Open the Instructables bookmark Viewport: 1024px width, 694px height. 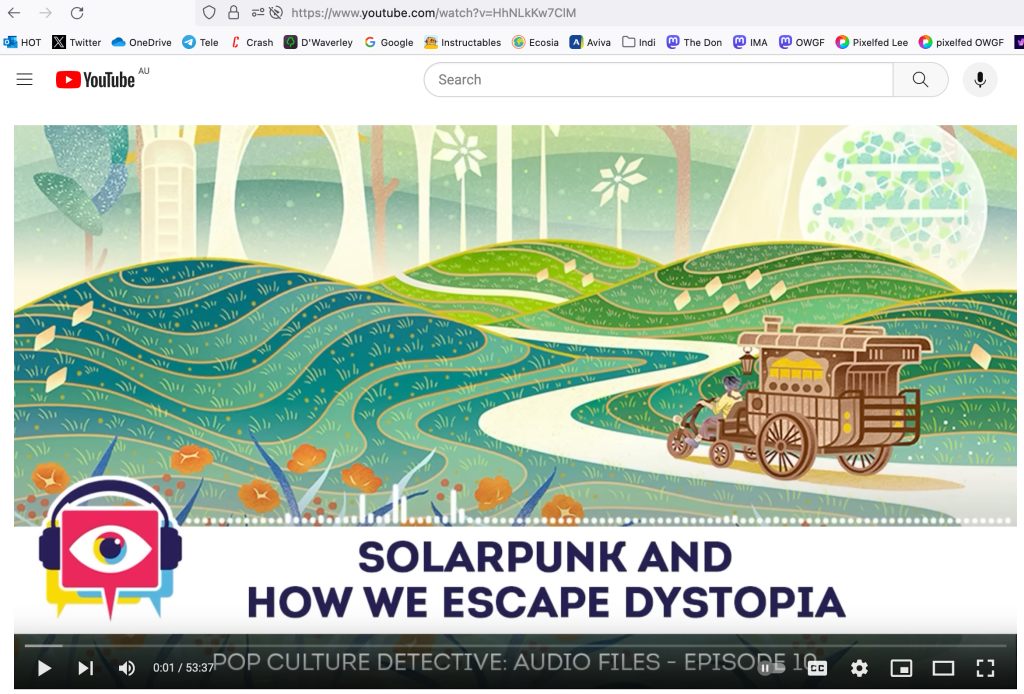click(x=461, y=42)
